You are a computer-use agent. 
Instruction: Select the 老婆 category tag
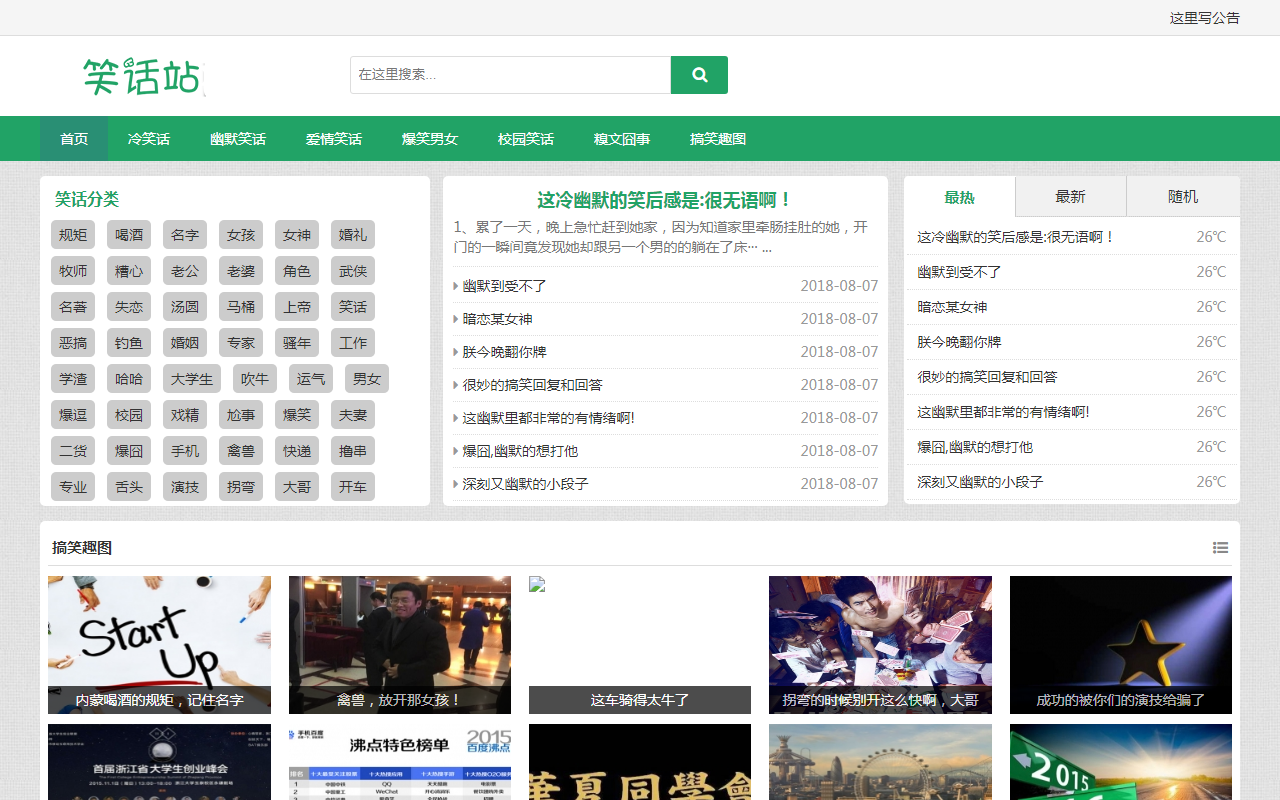click(241, 271)
